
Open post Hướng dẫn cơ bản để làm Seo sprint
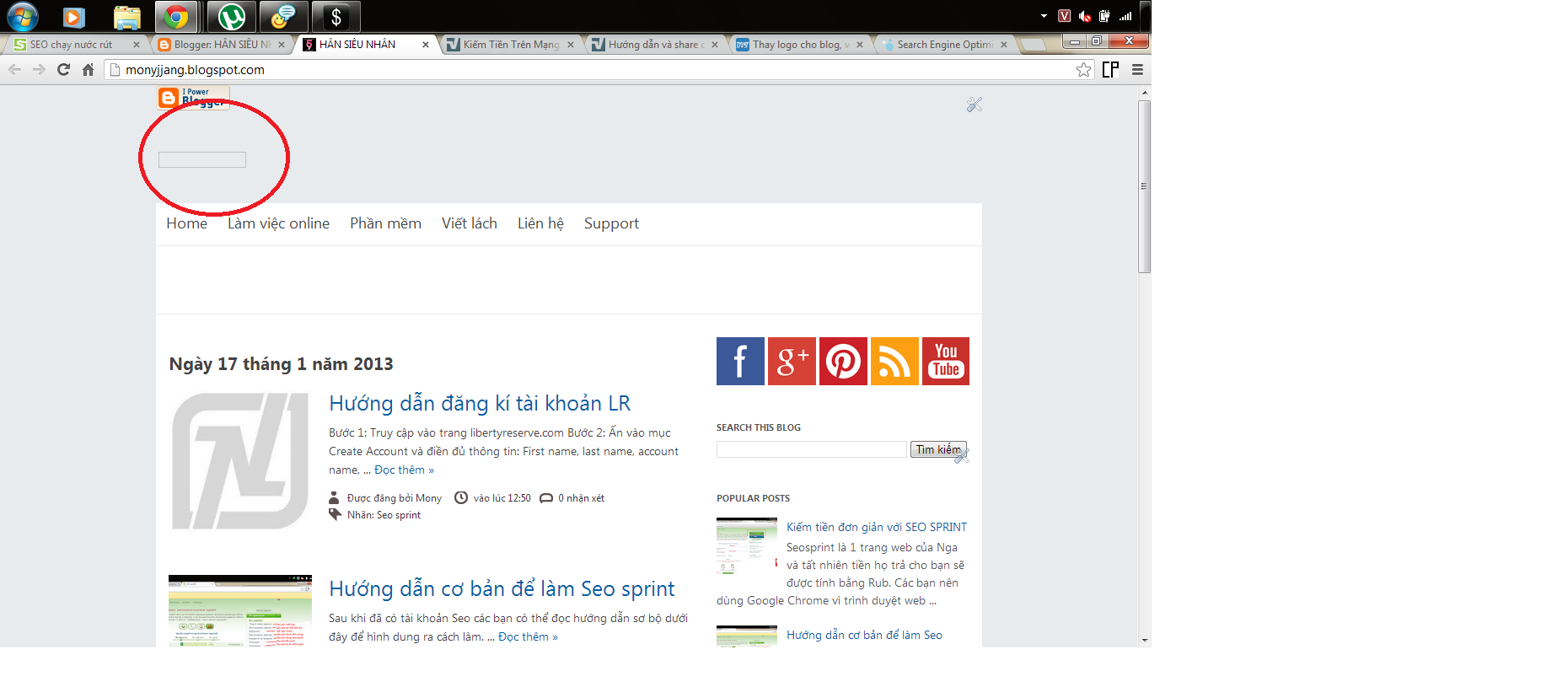pos(502,588)
